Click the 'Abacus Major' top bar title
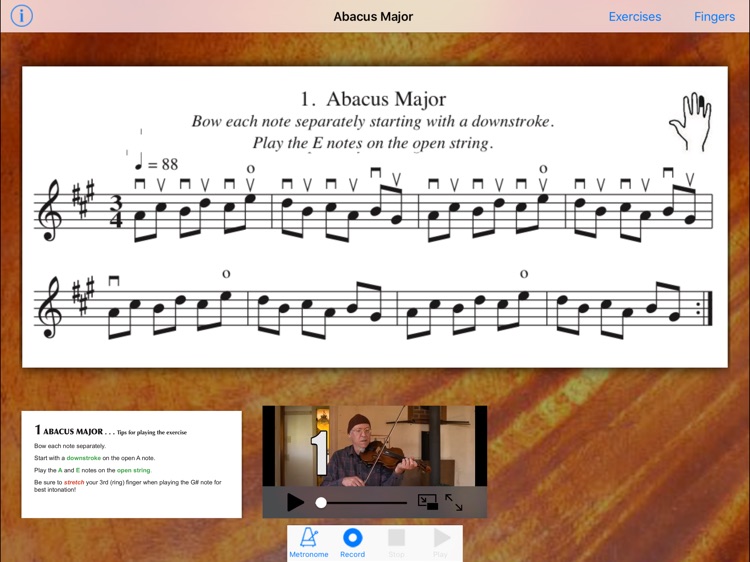The image size is (750, 562). click(x=373, y=17)
